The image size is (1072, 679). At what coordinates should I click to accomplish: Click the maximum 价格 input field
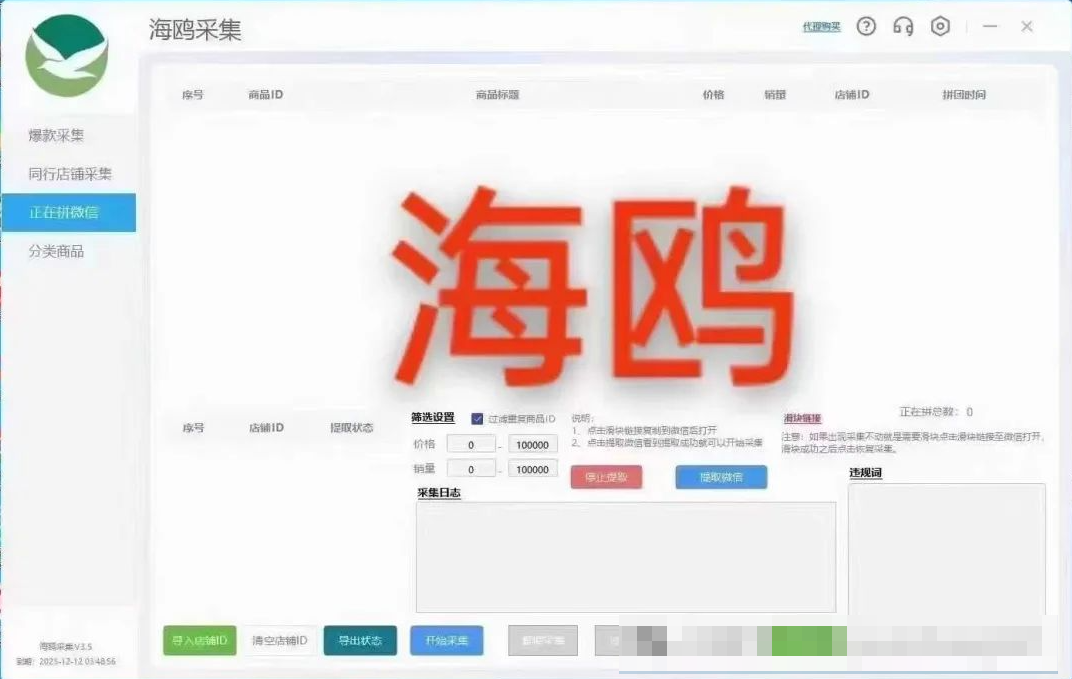pyautogui.click(x=533, y=444)
